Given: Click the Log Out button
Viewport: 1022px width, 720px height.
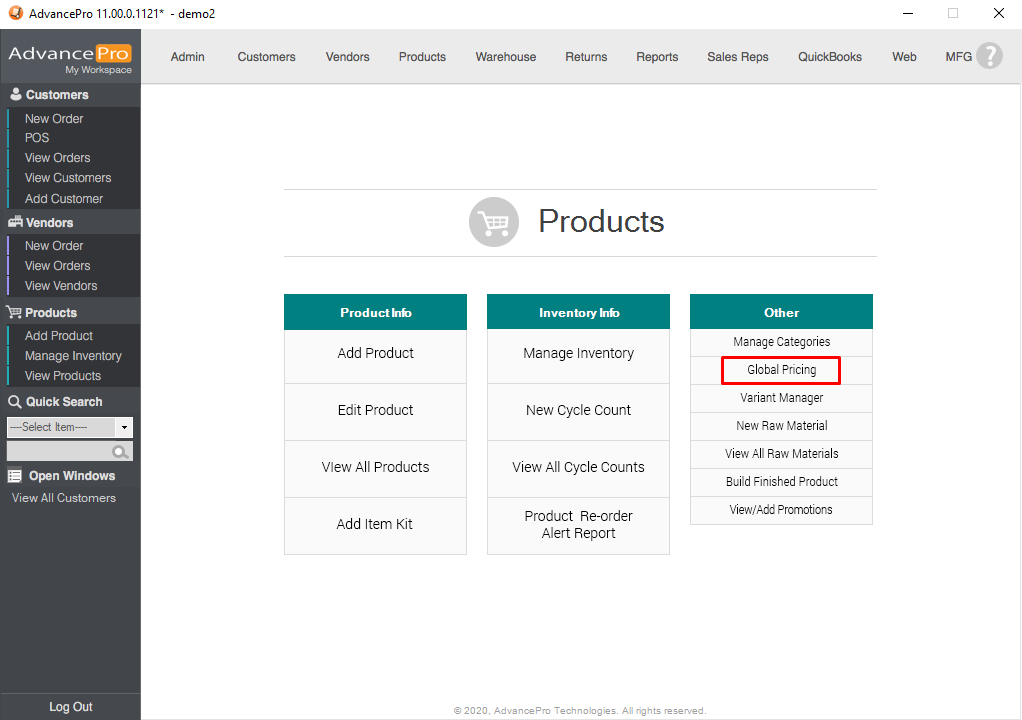Looking at the screenshot, I should pos(70,707).
